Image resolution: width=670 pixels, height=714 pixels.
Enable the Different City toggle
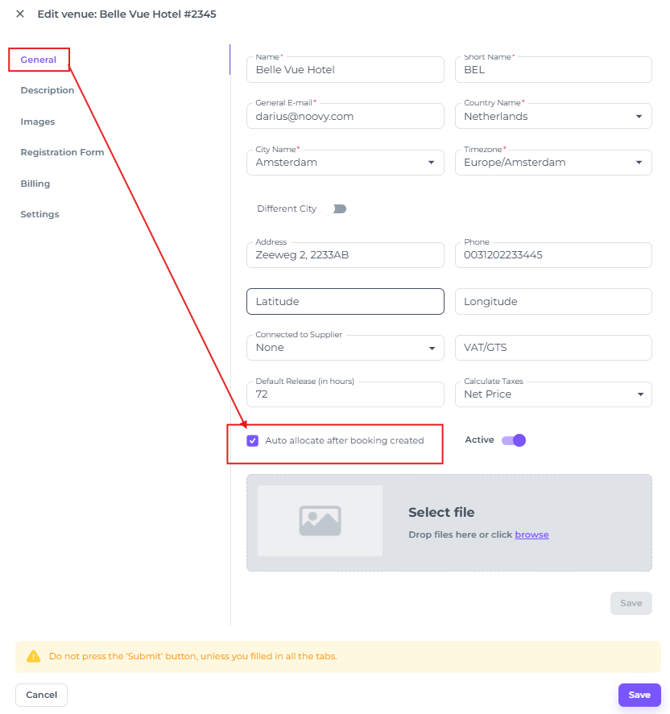[340, 209]
